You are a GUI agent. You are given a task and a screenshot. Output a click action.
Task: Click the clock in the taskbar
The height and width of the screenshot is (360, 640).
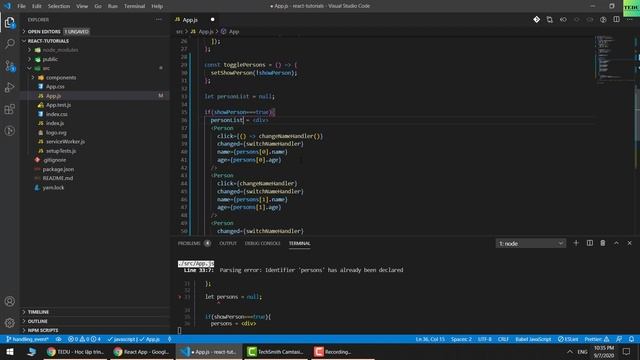pyautogui.click(x=604, y=351)
